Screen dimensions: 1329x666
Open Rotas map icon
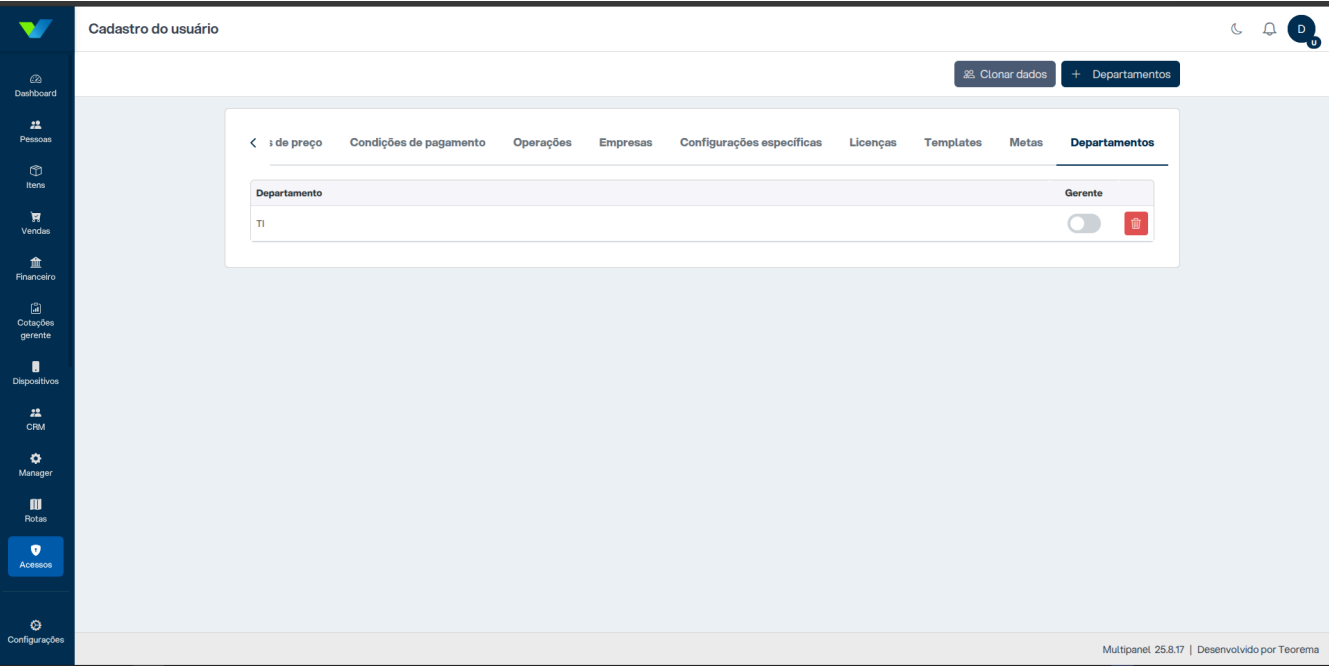coord(36,511)
